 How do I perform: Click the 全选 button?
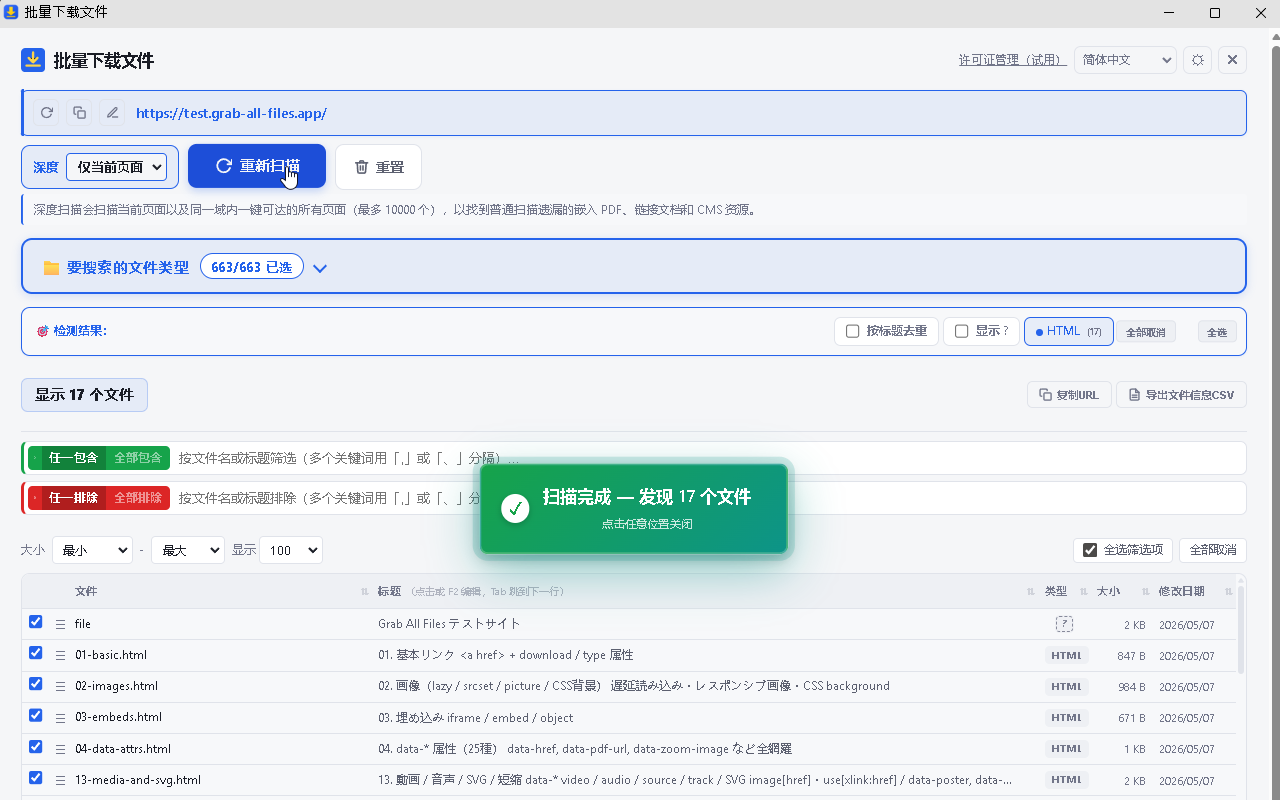(1217, 332)
